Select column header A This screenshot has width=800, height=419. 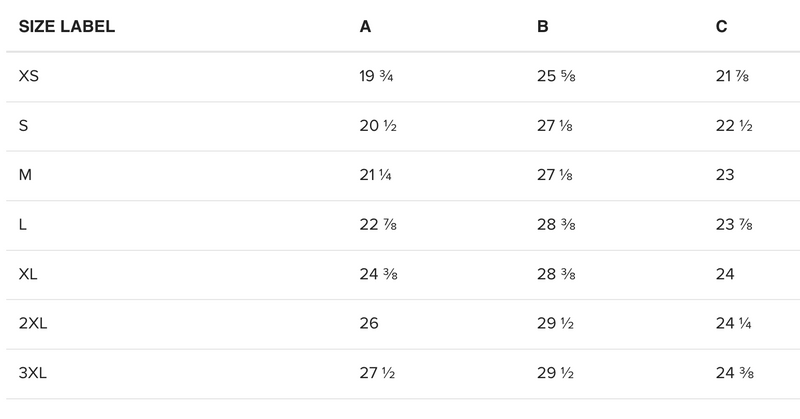365,27
